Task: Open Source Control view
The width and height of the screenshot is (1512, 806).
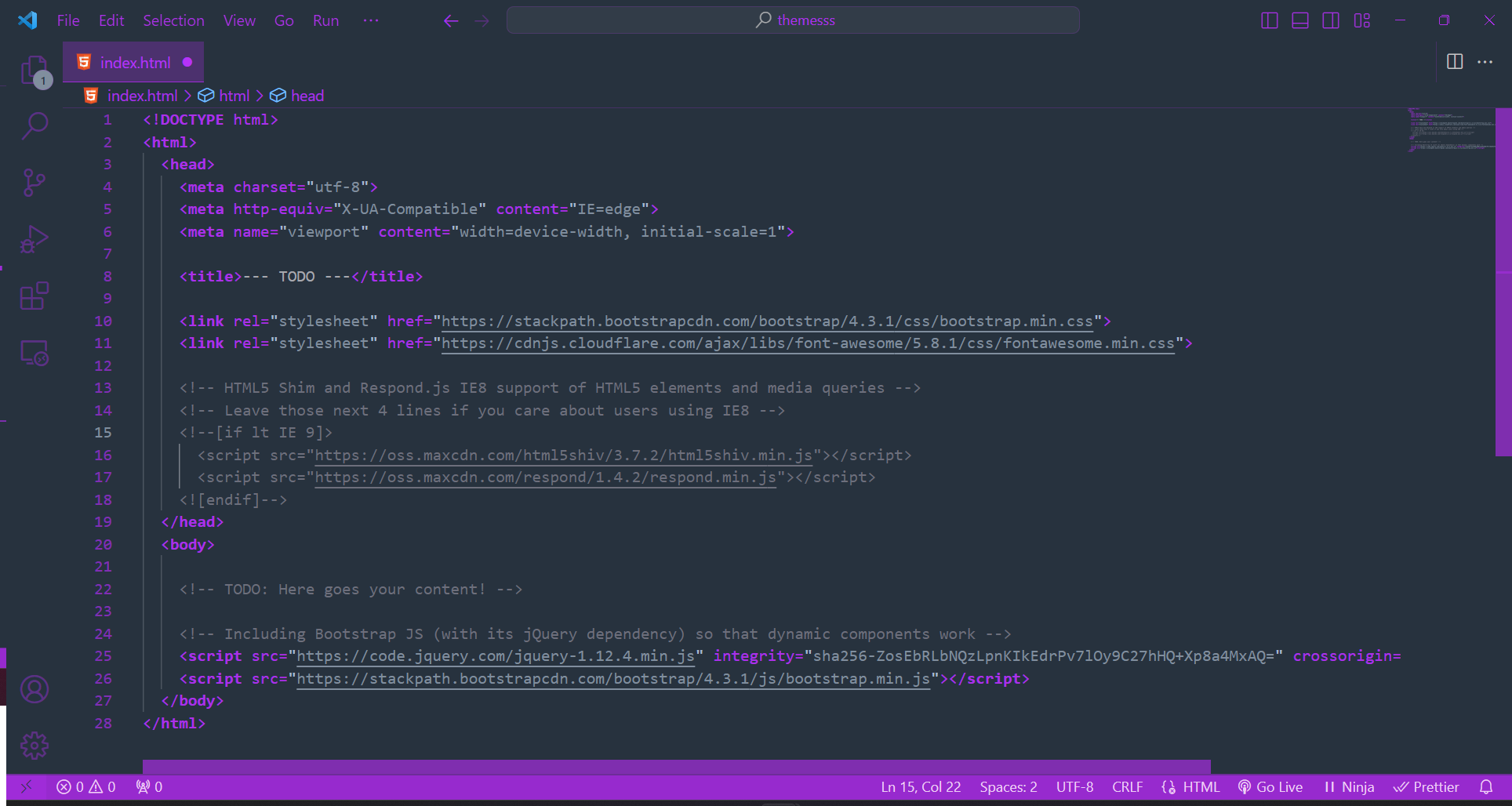Action: (35, 183)
